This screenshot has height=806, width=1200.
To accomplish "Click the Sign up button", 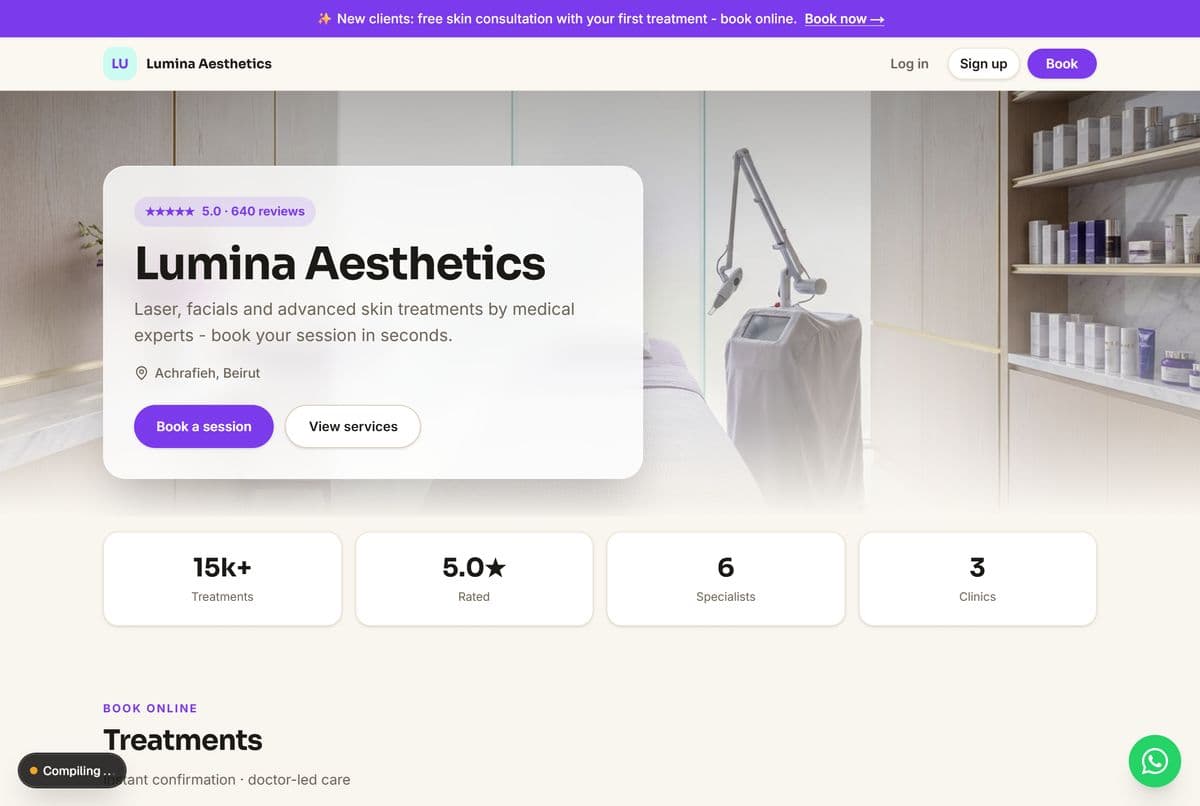I will click(983, 63).
